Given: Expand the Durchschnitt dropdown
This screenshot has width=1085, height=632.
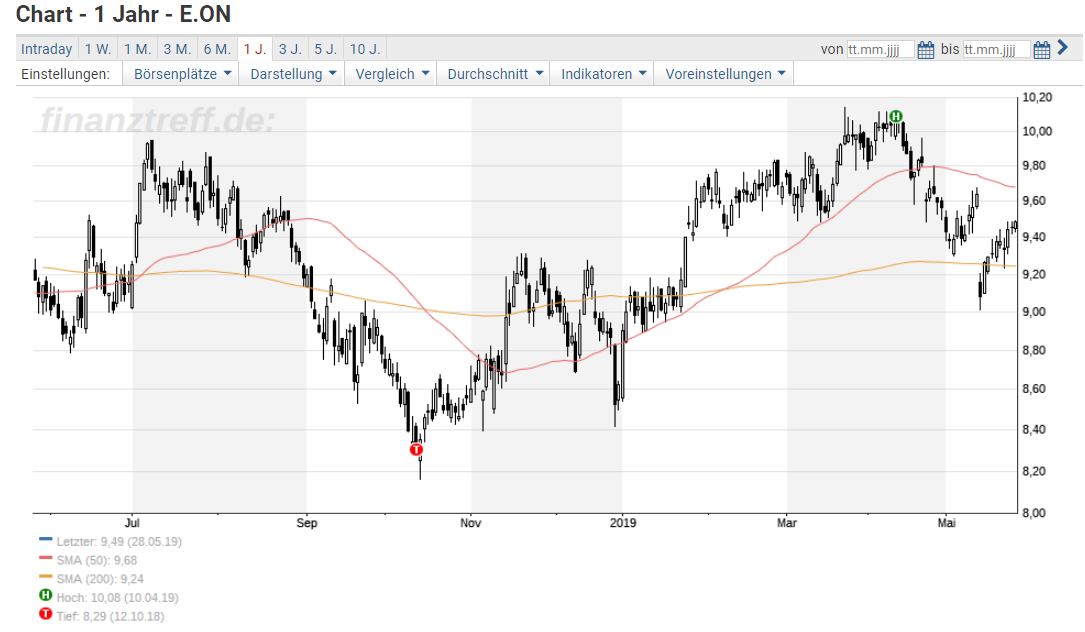Looking at the screenshot, I should click(x=495, y=74).
